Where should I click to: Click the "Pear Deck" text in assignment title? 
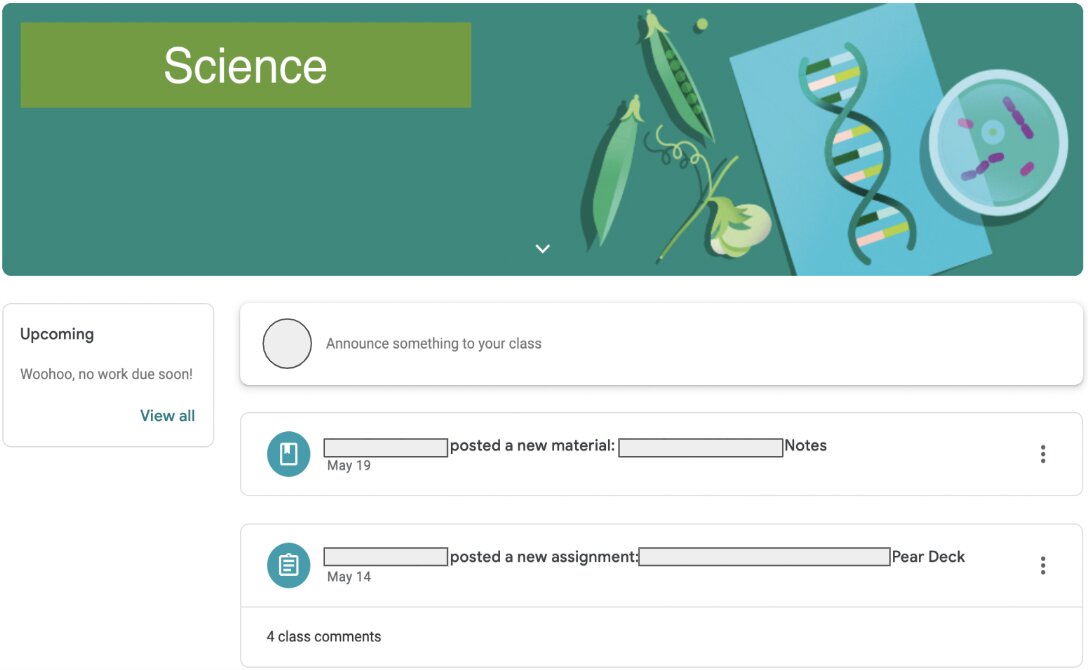(928, 557)
